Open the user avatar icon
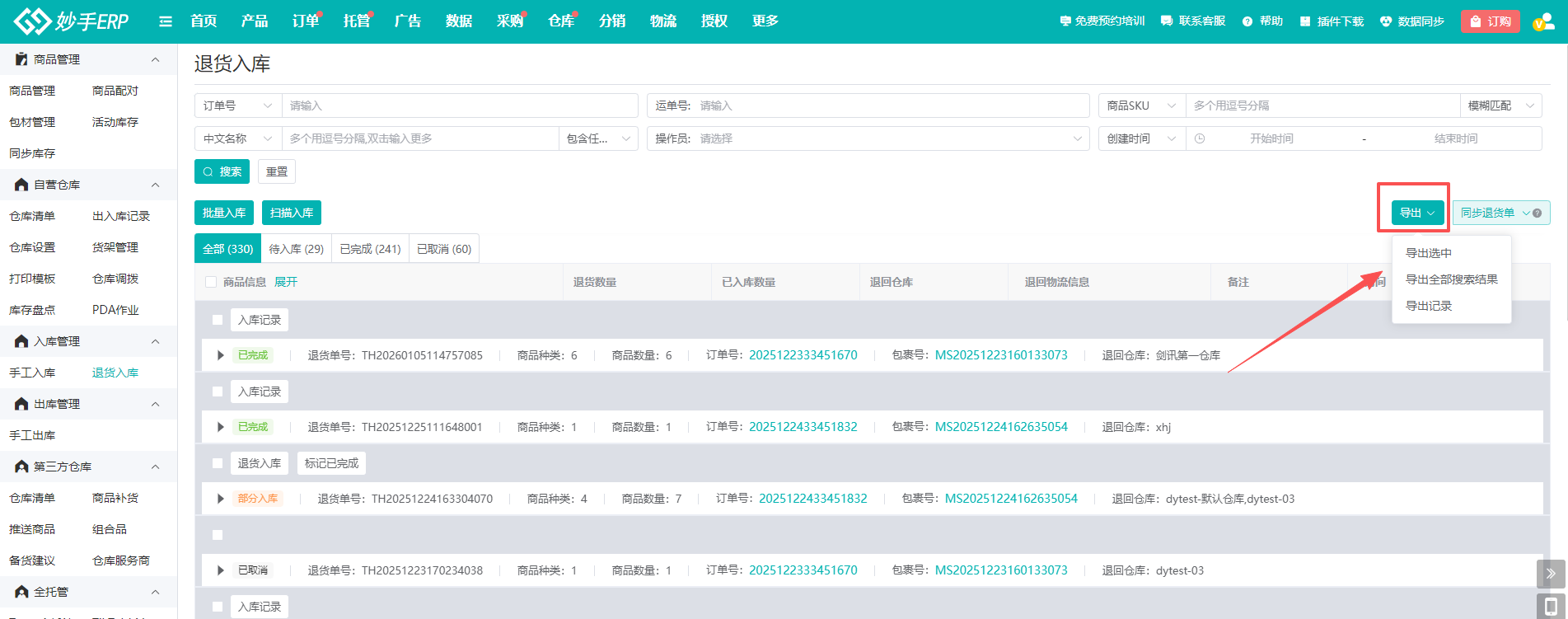 point(1542,21)
